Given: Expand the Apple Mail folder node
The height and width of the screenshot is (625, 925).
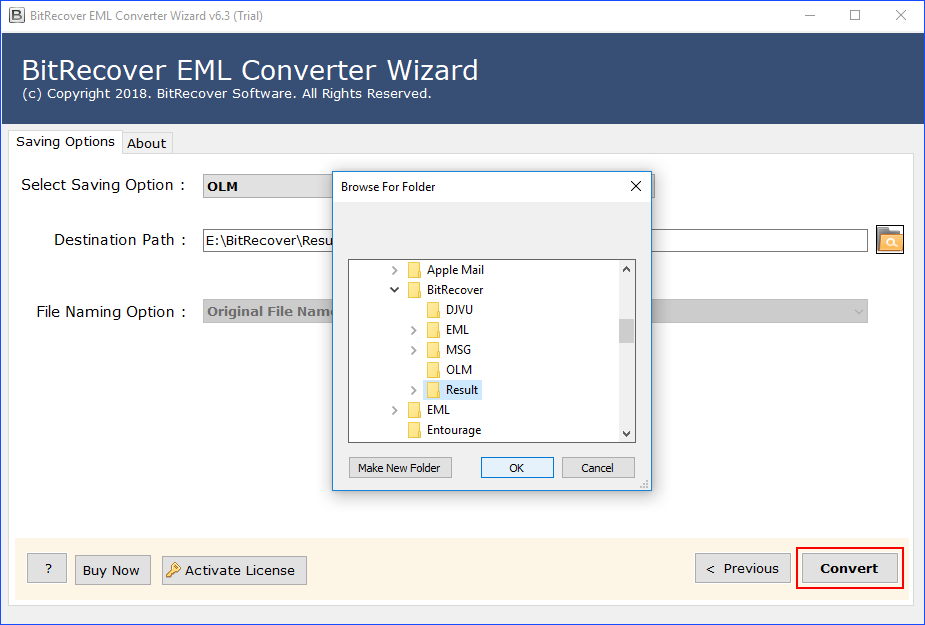Looking at the screenshot, I should pos(395,270).
